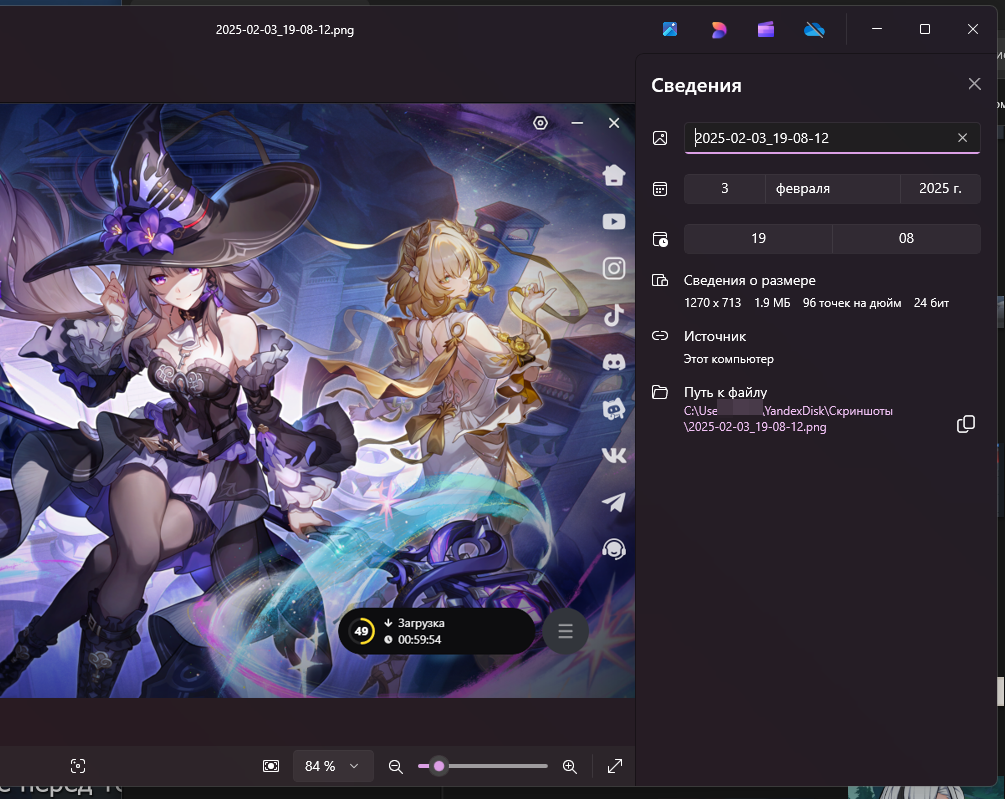Image resolution: width=1005 pixels, height=799 pixels.
Task: Click the Загрузка download progress button
Action: coord(436,631)
